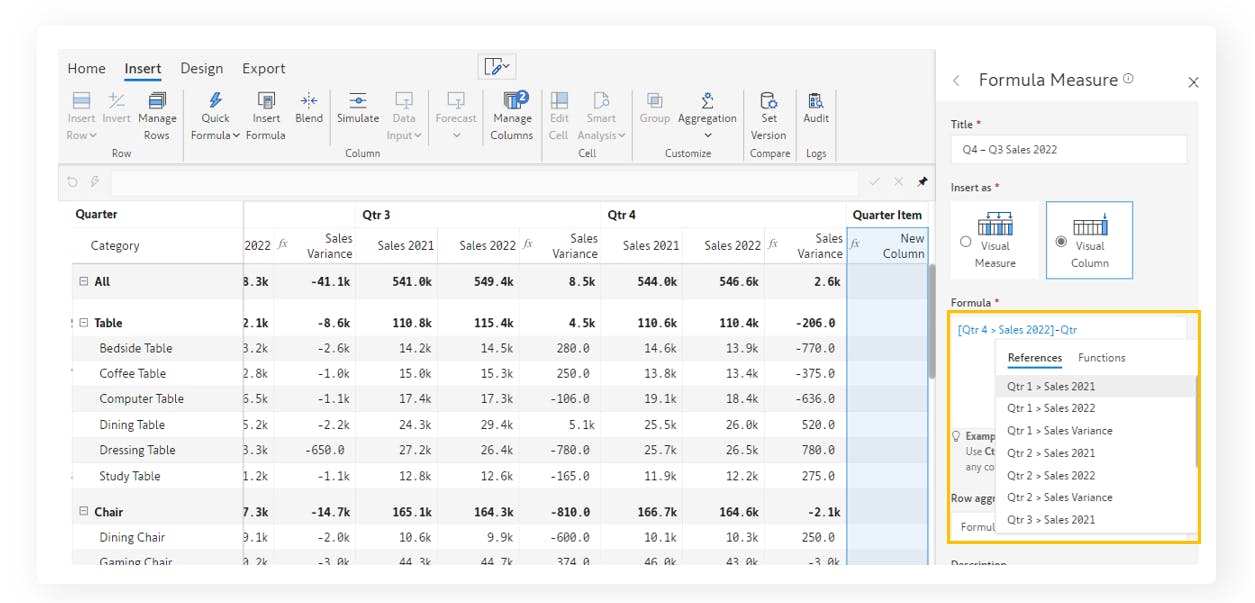Select the Visual Column radio button
The image size is (1255, 603).
1061,241
